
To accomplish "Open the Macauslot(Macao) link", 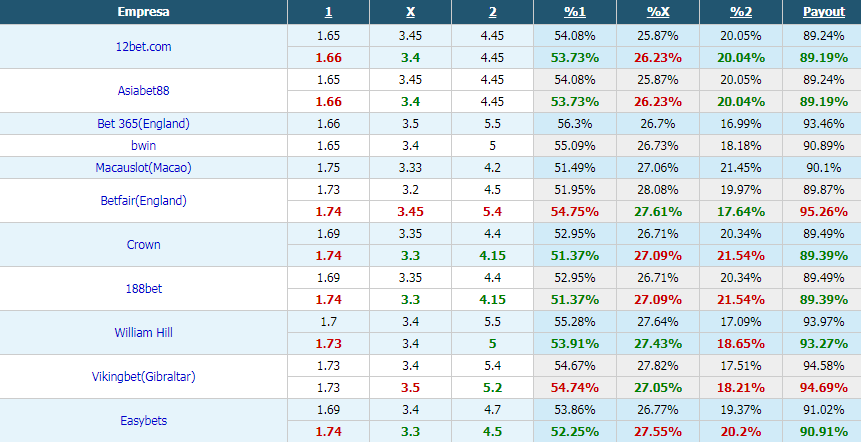I will [x=143, y=167].
